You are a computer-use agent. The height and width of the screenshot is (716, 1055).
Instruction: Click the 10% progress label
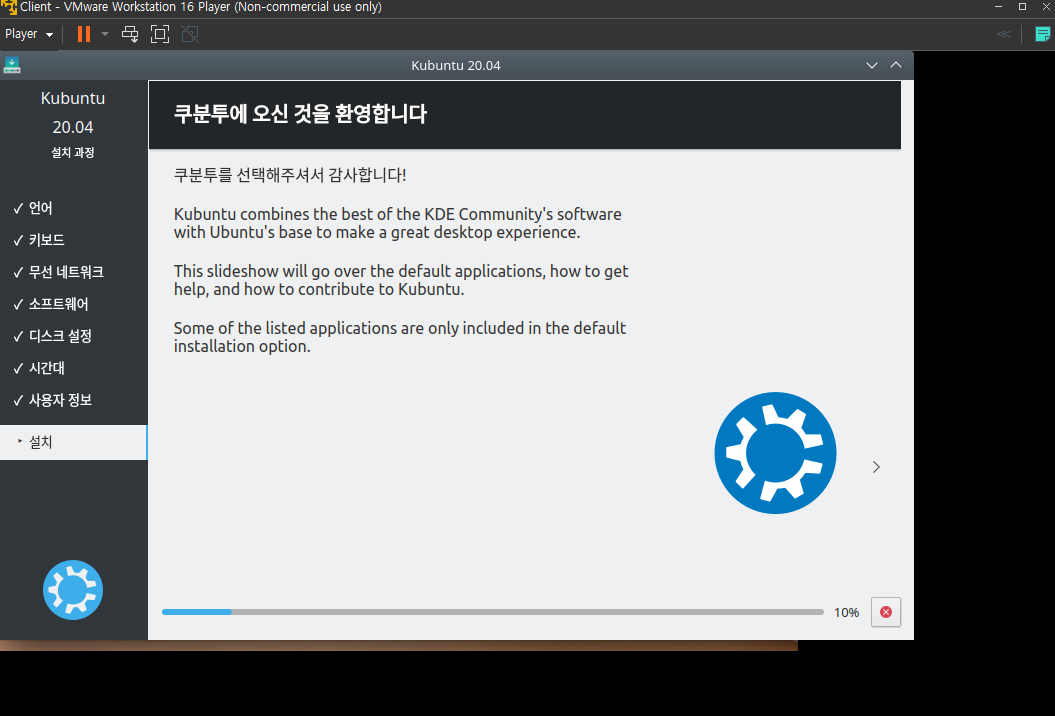pos(846,612)
